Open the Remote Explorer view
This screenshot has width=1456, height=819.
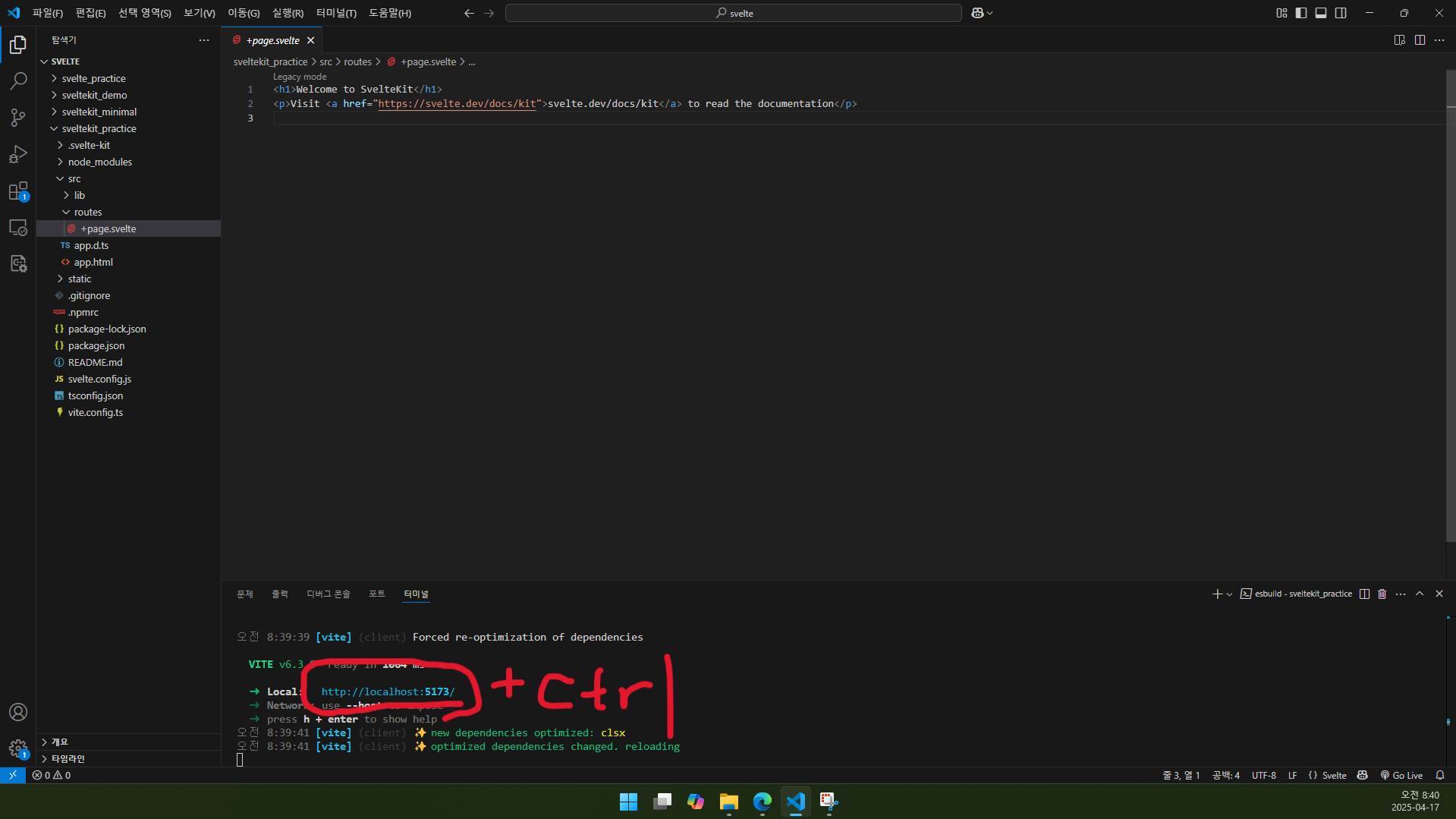click(18, 227)
